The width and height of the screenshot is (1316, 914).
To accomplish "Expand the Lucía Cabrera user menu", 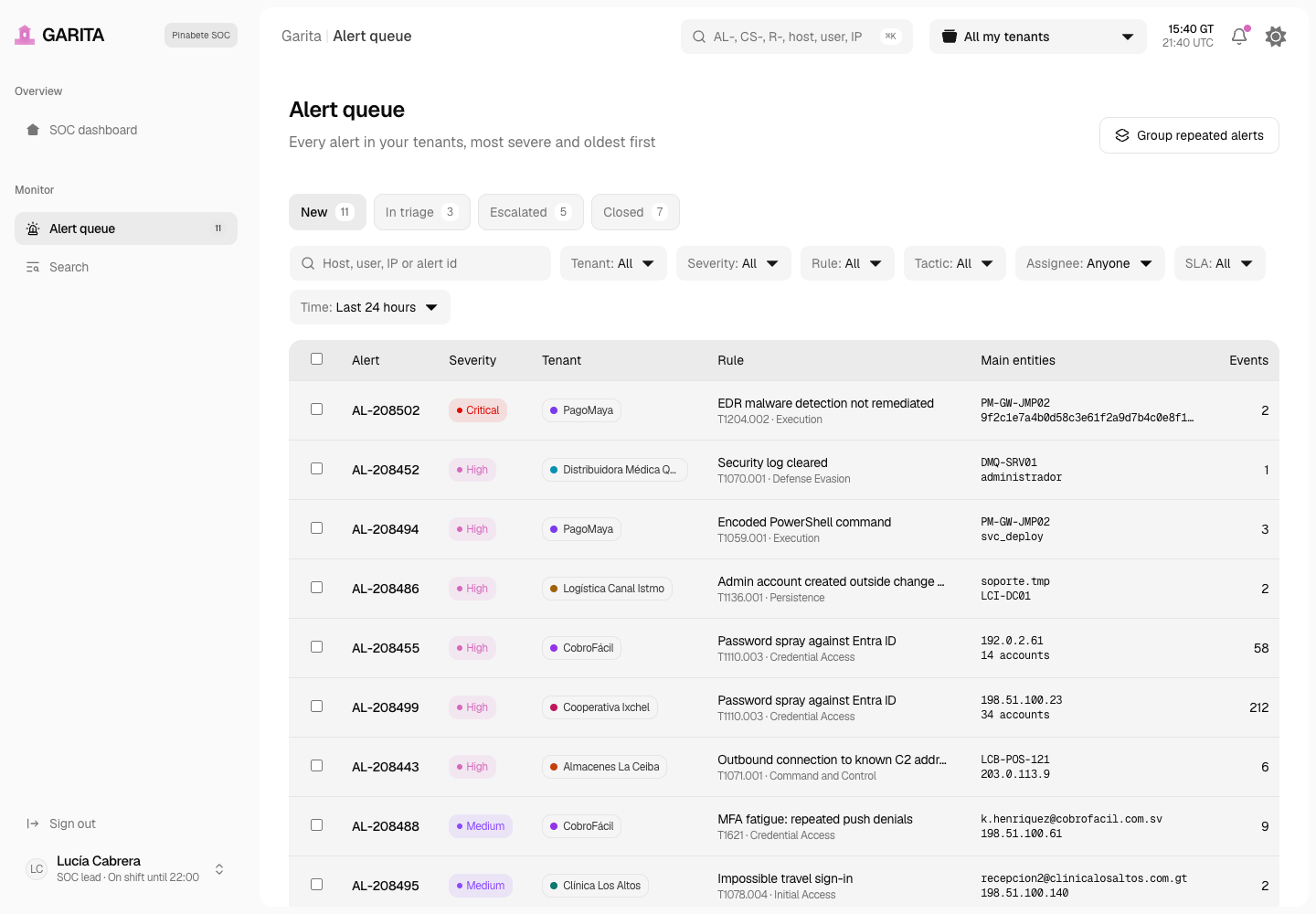I will pyautogui.click(x=126, y=868).
